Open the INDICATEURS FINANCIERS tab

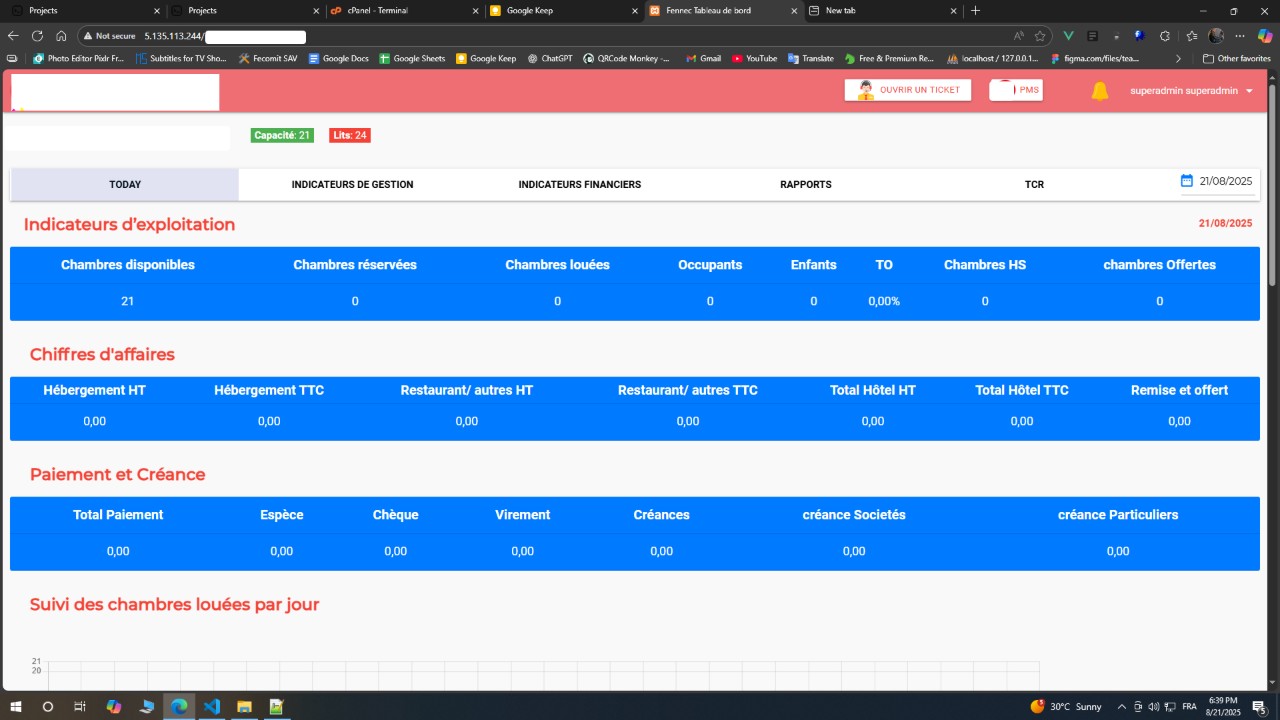click(x=579, y=185)
